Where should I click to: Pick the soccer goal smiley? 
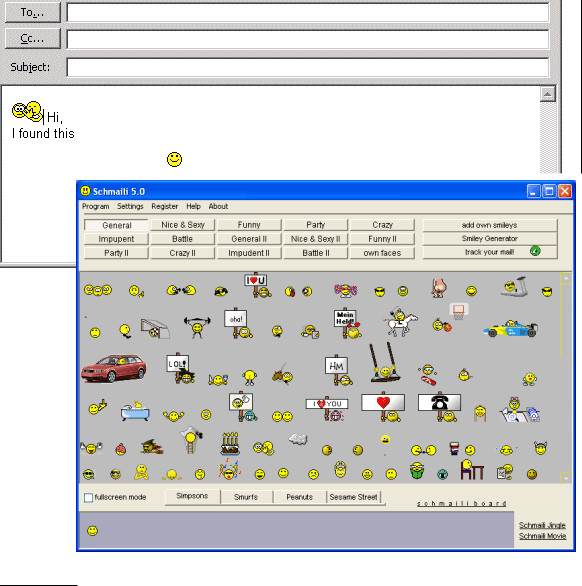point(155,329)
